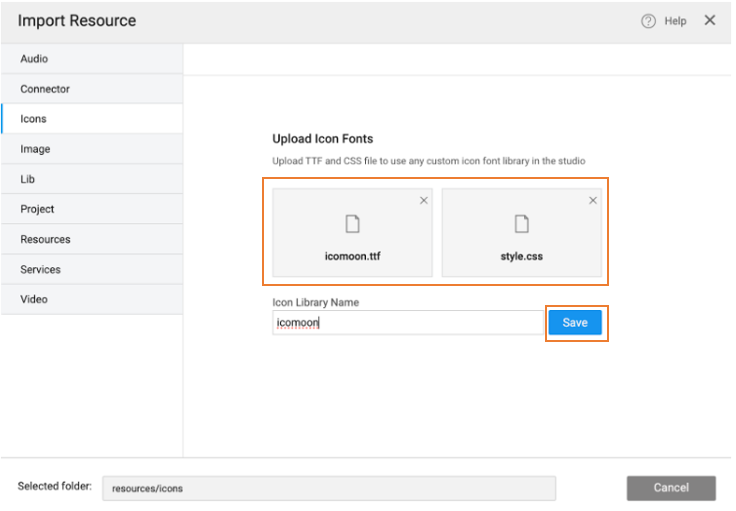This screenshot has height=511, width=736.
Task: Open the Video resource category
Action: pos(34,299)
